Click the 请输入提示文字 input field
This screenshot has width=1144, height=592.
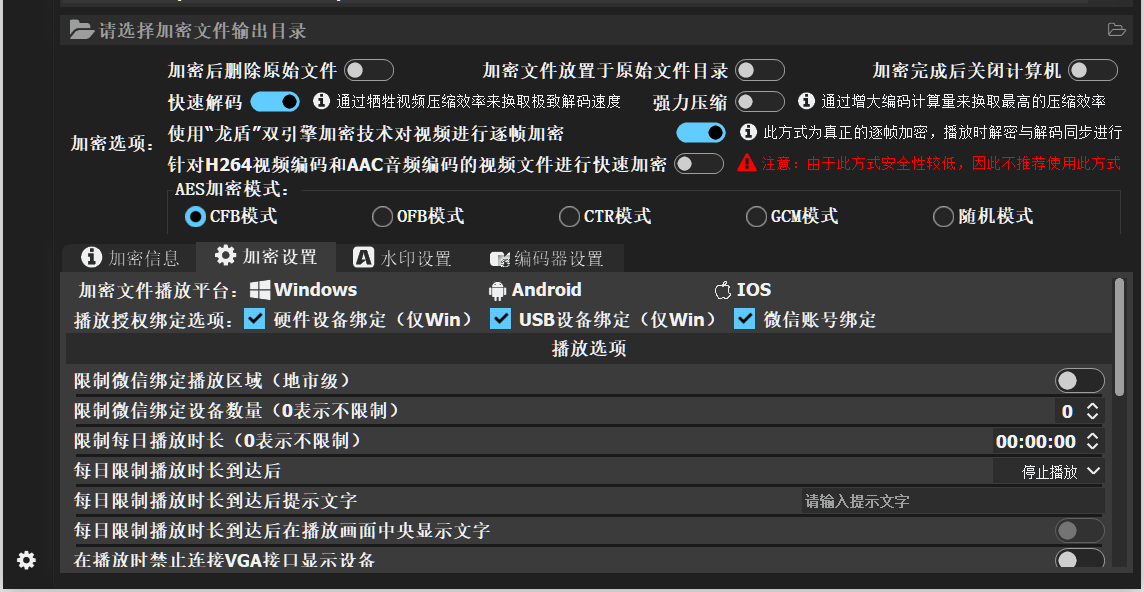953,501
